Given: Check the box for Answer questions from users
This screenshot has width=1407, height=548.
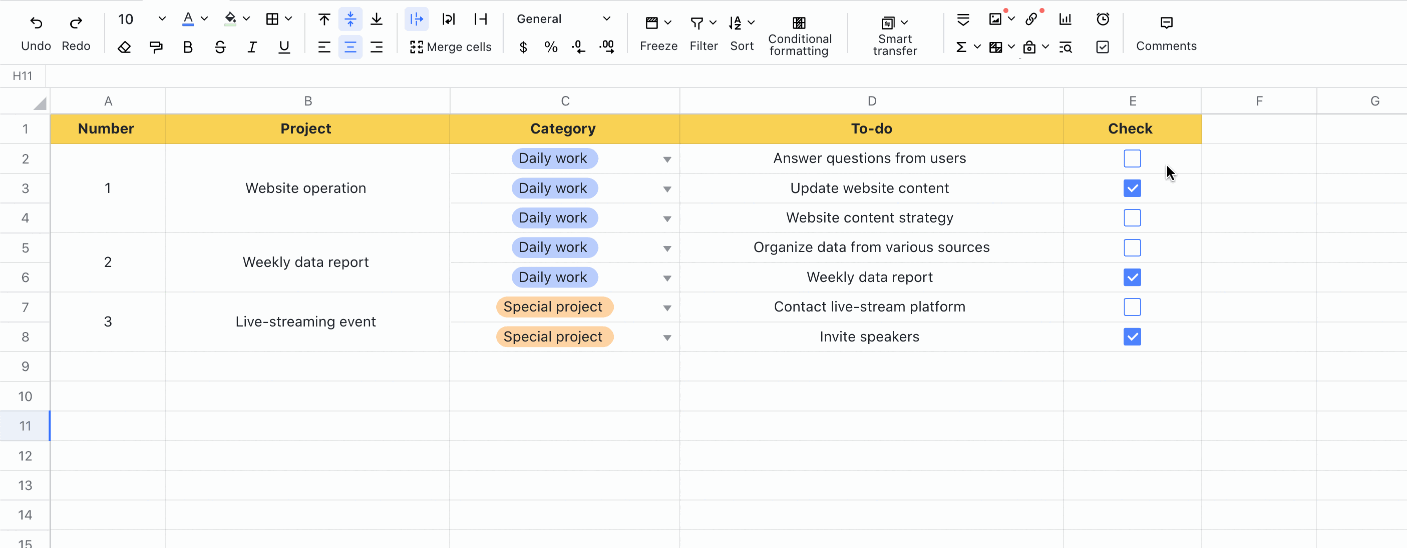Looking at the screenshot, I should pos(1132,158).
